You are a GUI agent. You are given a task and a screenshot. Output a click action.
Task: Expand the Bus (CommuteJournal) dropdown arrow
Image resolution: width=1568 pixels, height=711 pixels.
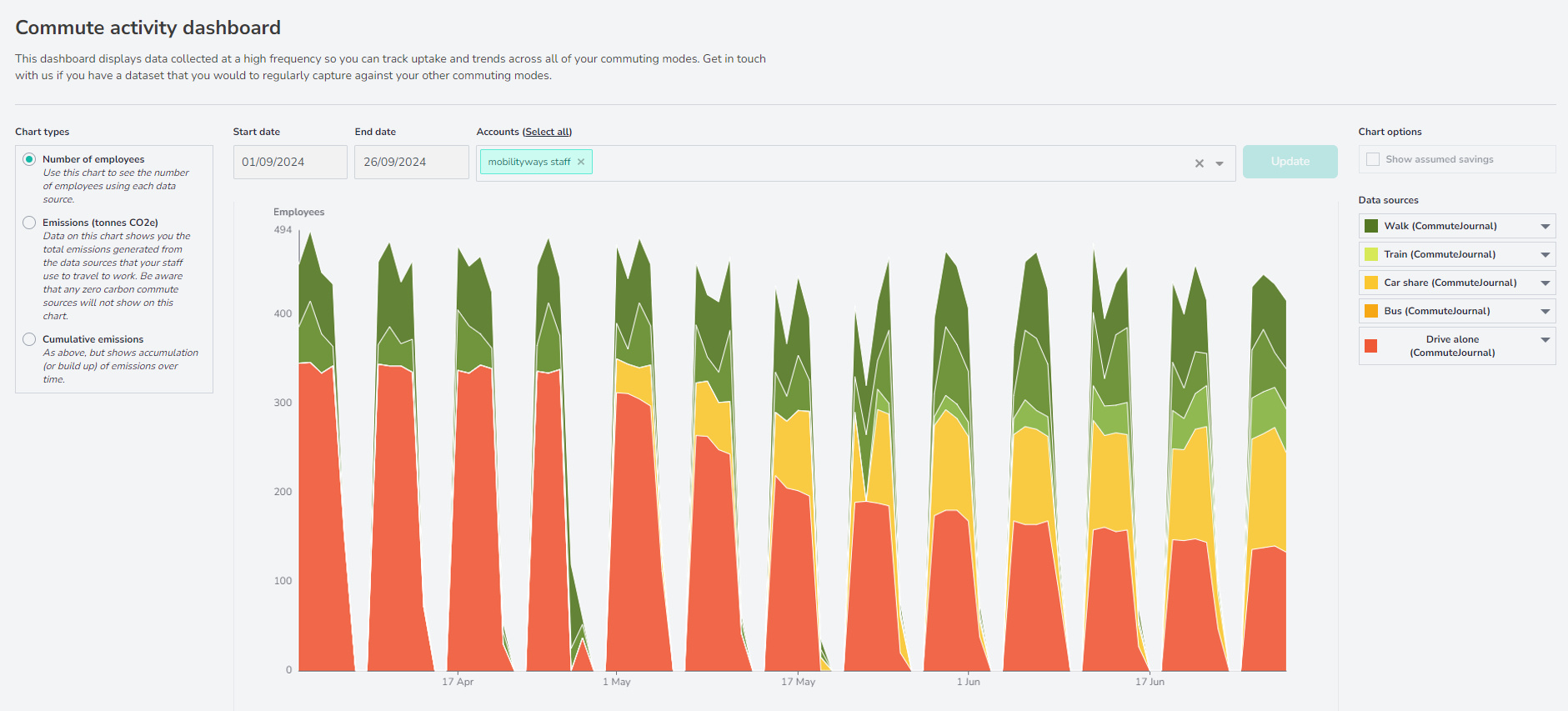1545,311
